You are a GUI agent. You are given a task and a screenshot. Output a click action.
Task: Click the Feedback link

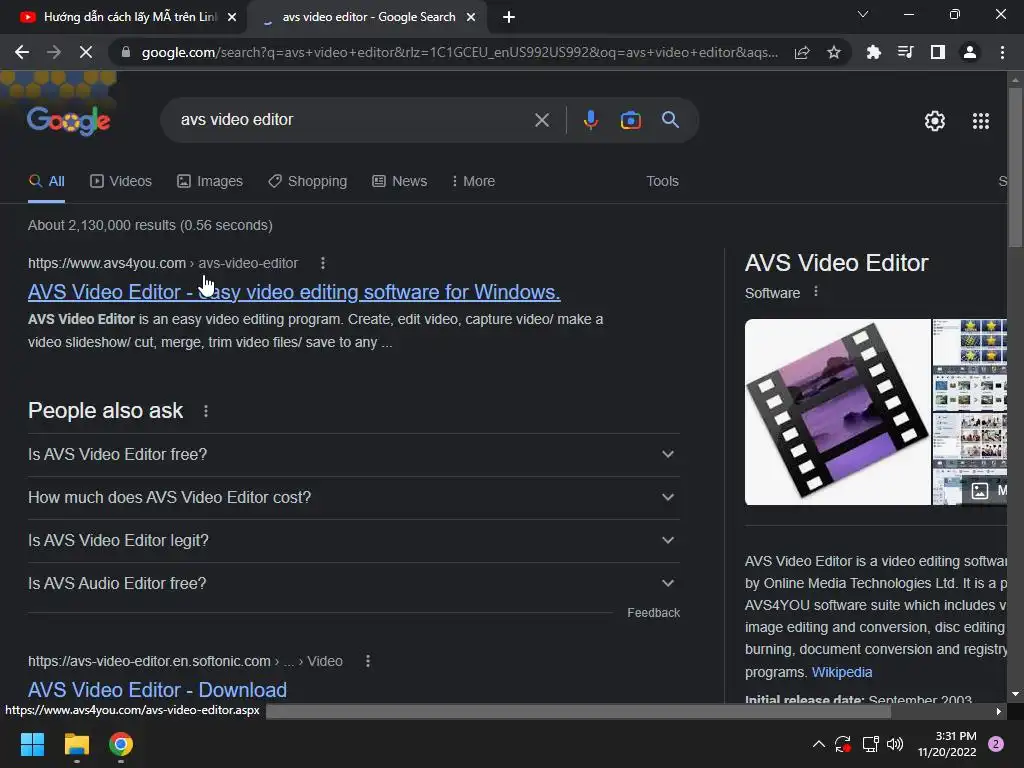[x=653, y=613]
